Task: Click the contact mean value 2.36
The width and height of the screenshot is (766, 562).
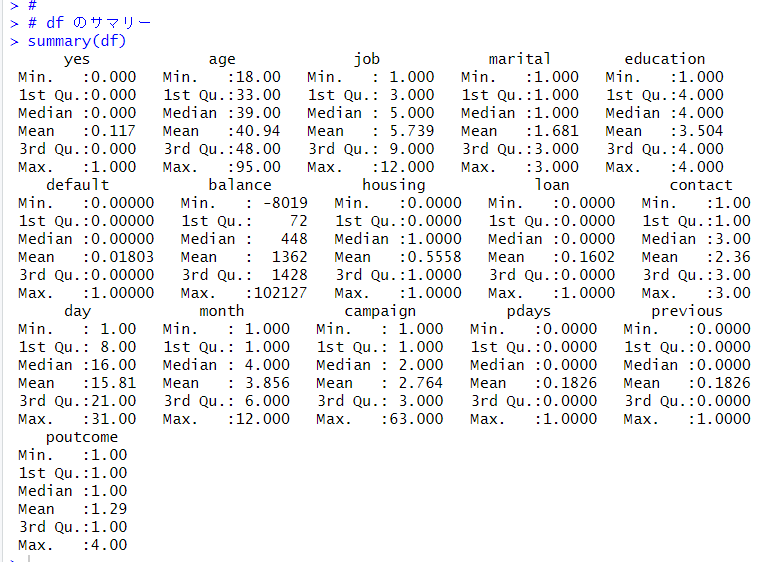Action: [733, 257]
